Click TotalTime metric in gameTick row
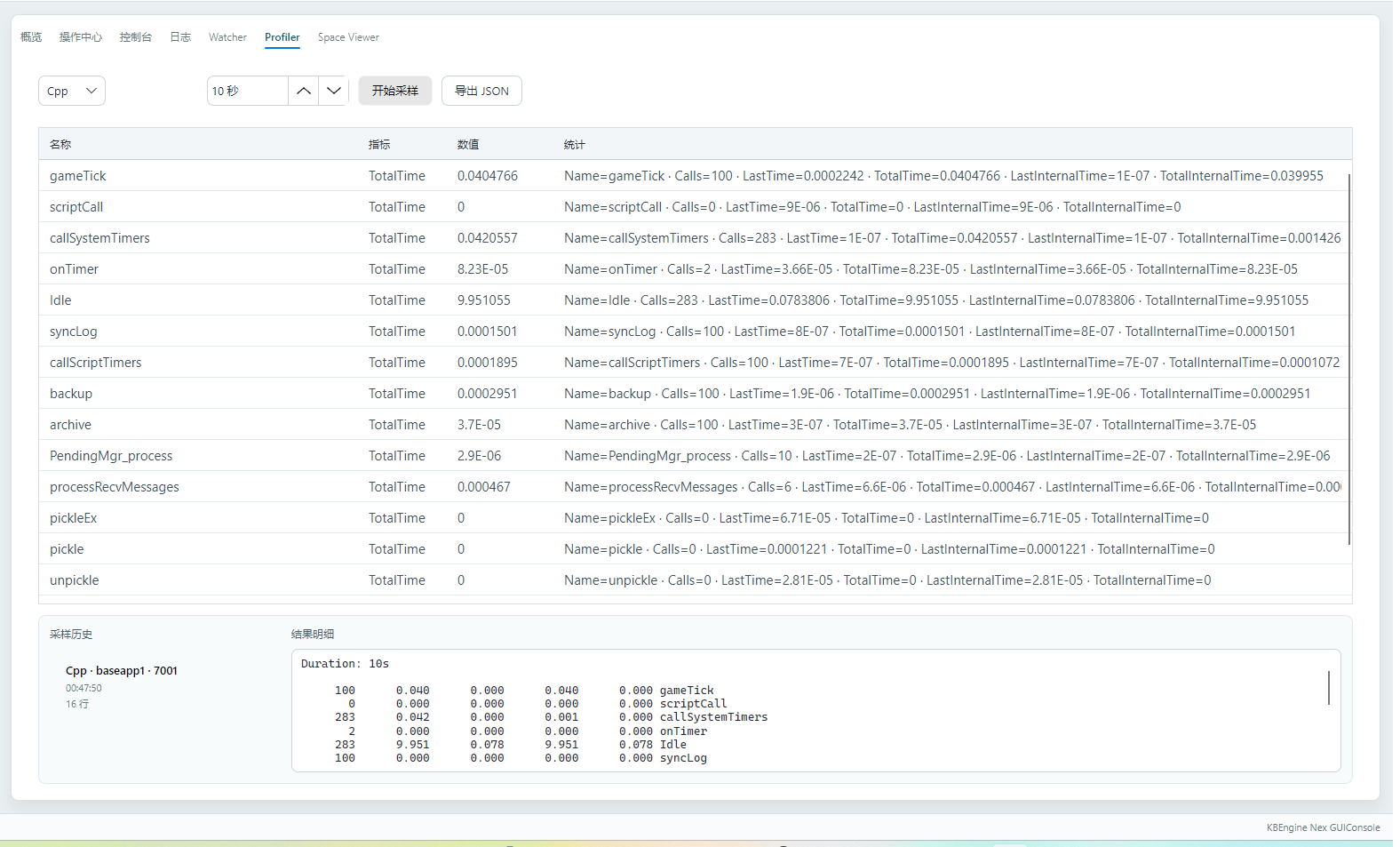 [397, 176]
